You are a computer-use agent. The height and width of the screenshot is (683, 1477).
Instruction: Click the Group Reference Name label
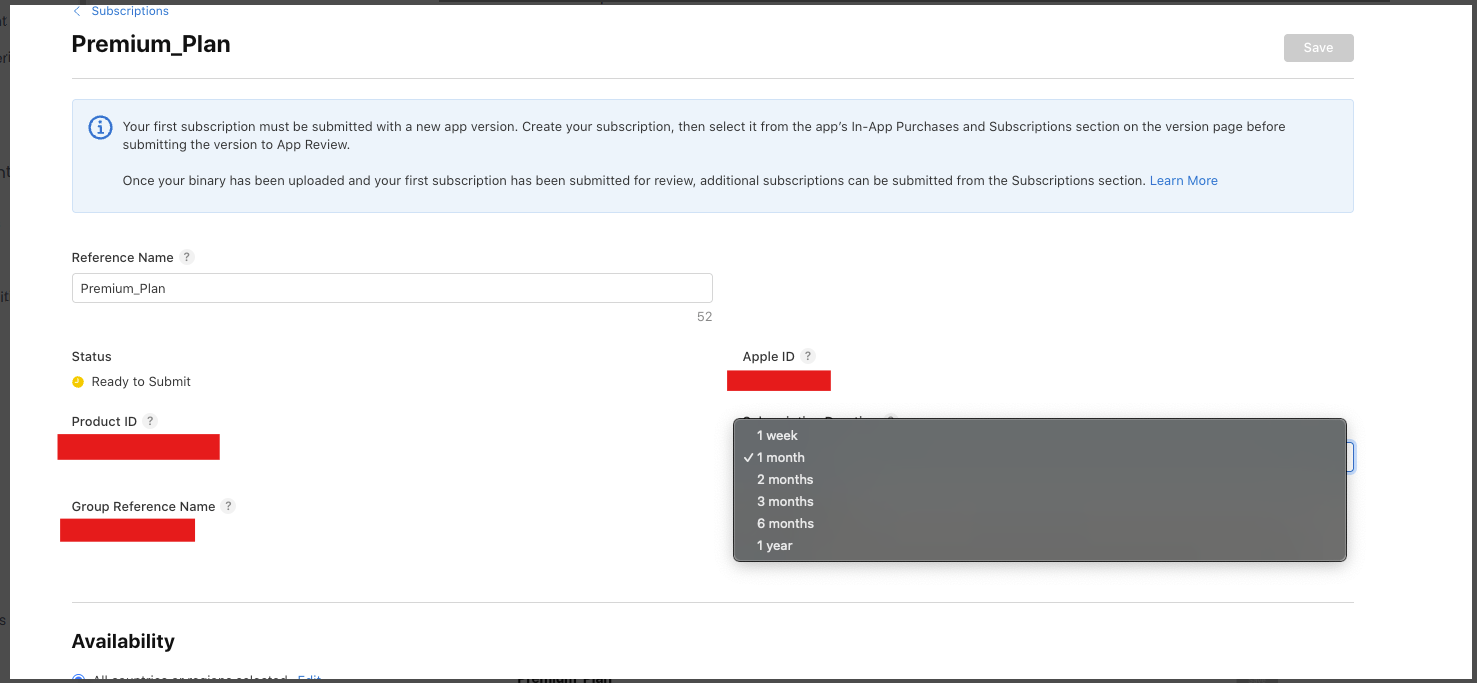[143, 506]
